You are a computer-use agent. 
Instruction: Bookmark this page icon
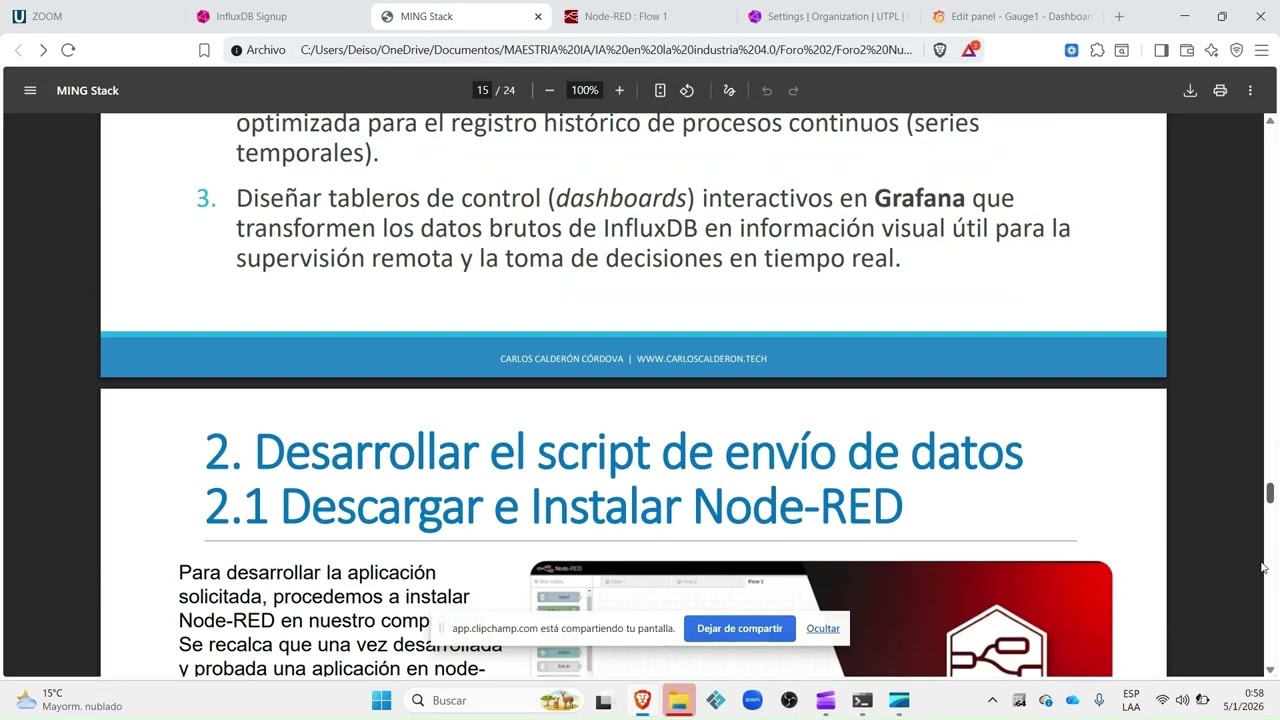(x=204, y=50)
